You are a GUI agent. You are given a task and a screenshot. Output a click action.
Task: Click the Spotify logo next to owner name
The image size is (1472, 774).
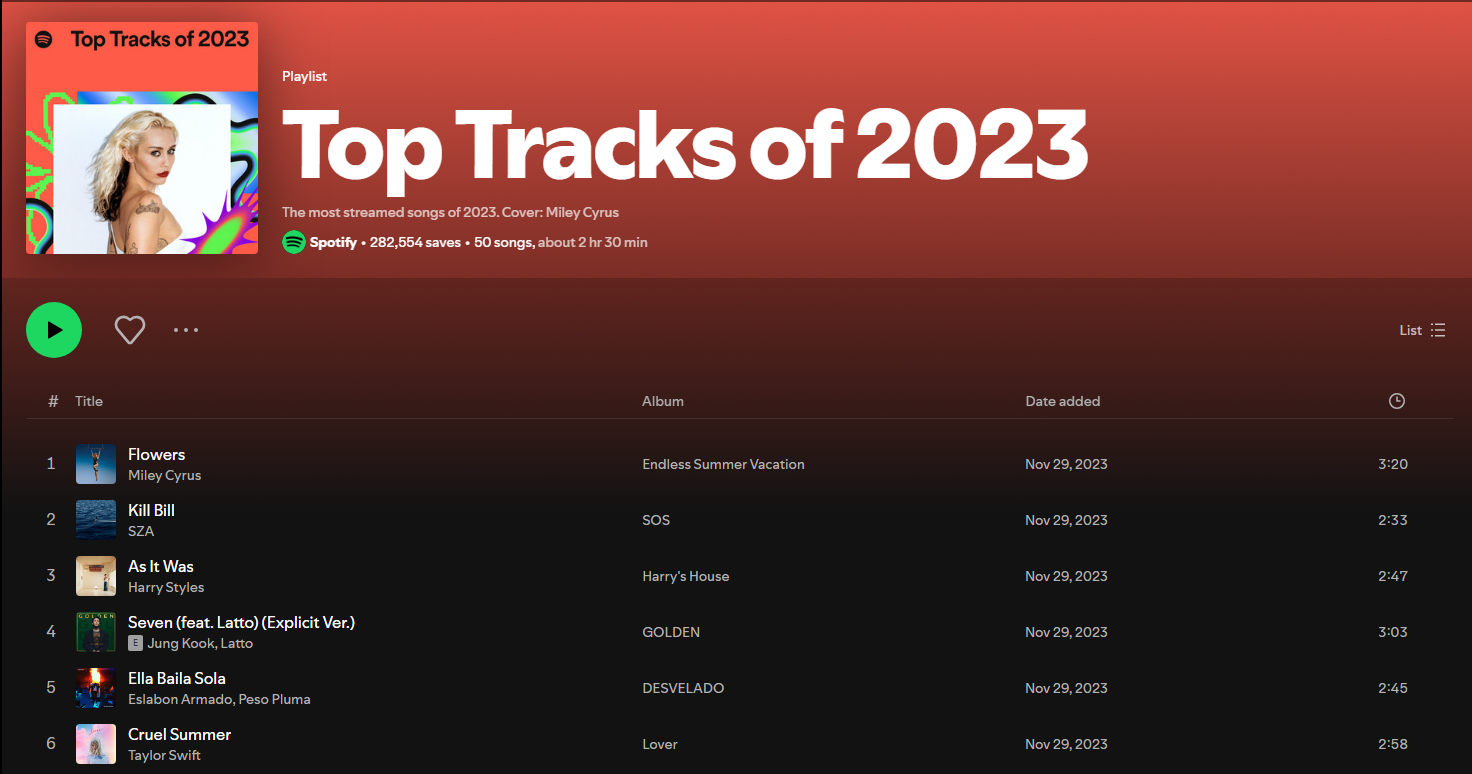click(x=294, y=242)
